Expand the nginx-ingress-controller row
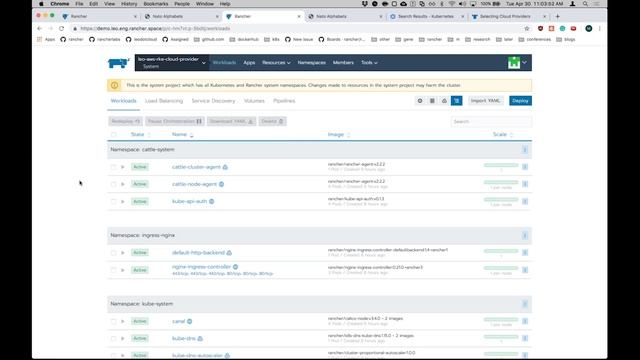The image size is (640, 360). pos(122,270)
